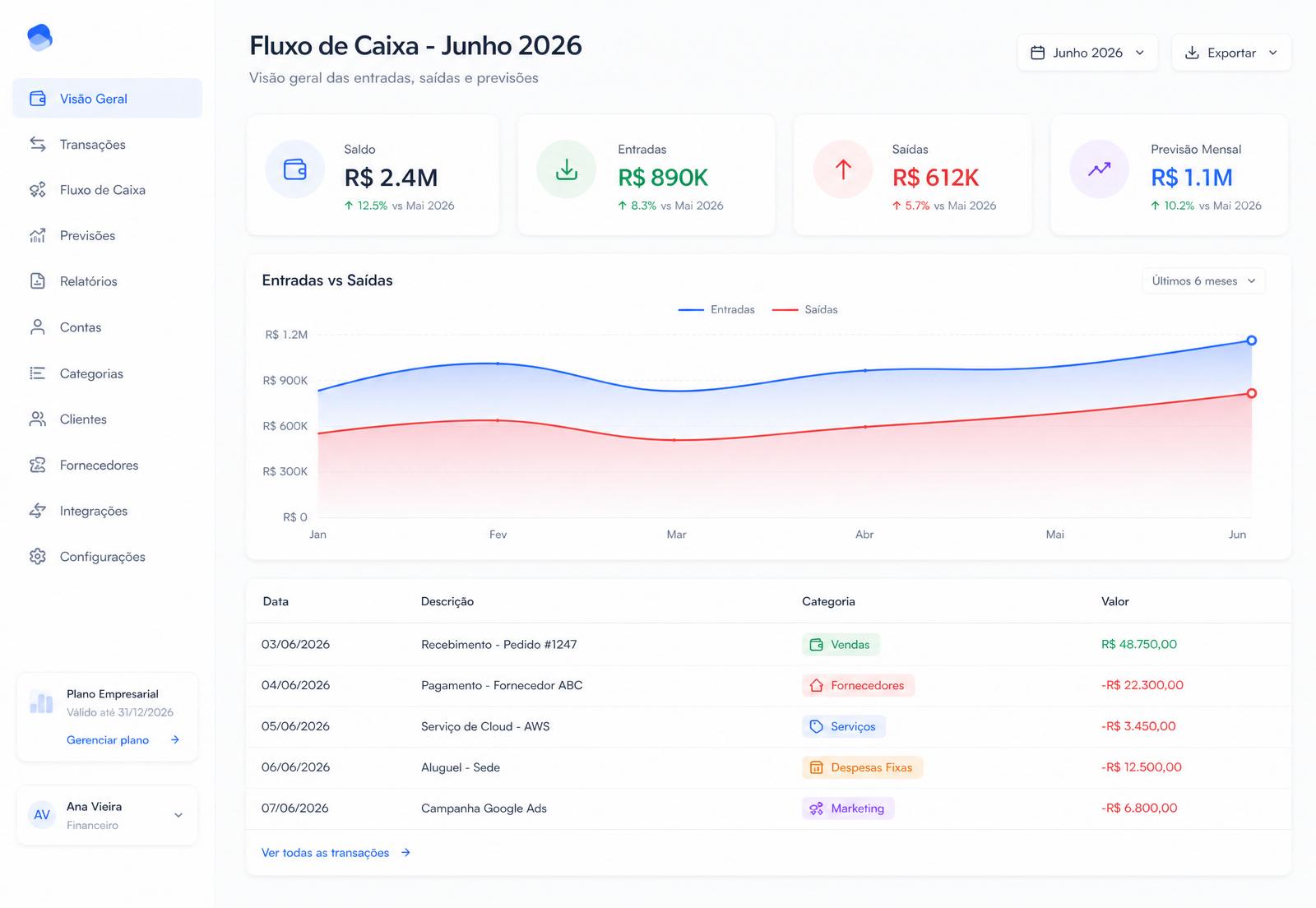Click Pagamento - Fornecedor ABC description
Screen dimensions: 1316x908
click(502, 685)
